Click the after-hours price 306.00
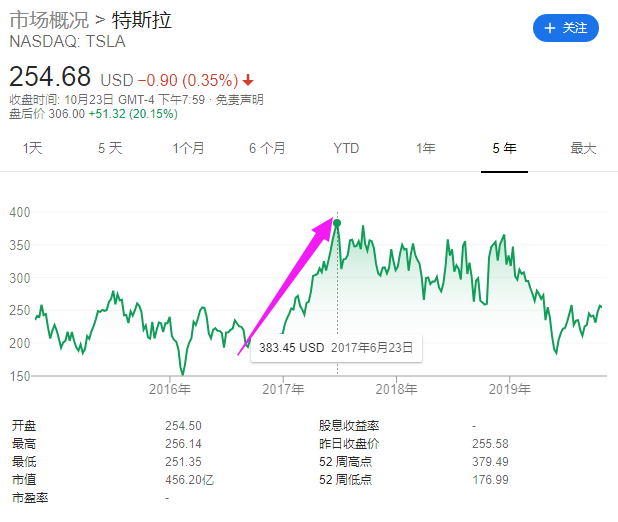 click(67, 114)
